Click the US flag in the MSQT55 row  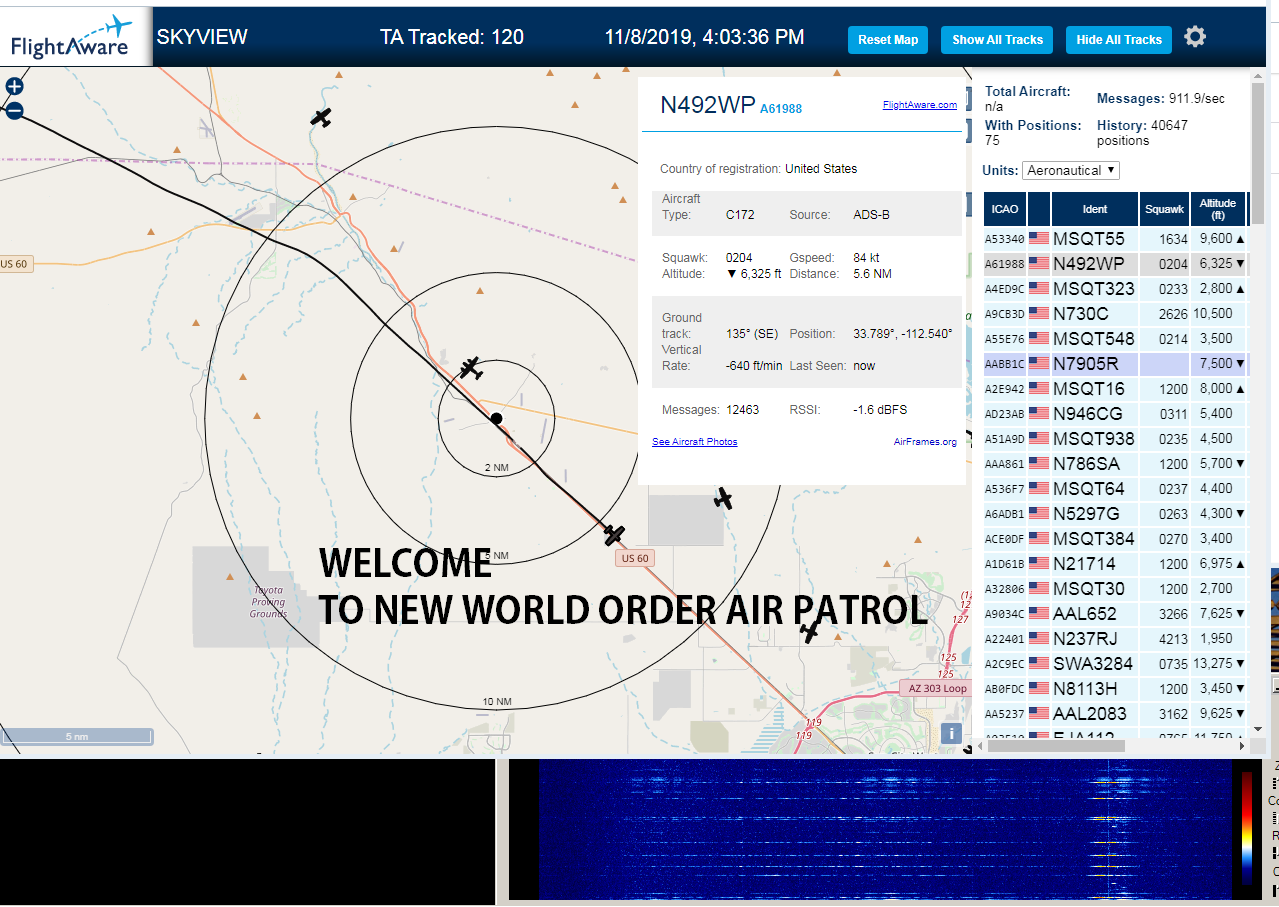(1039, 239)
